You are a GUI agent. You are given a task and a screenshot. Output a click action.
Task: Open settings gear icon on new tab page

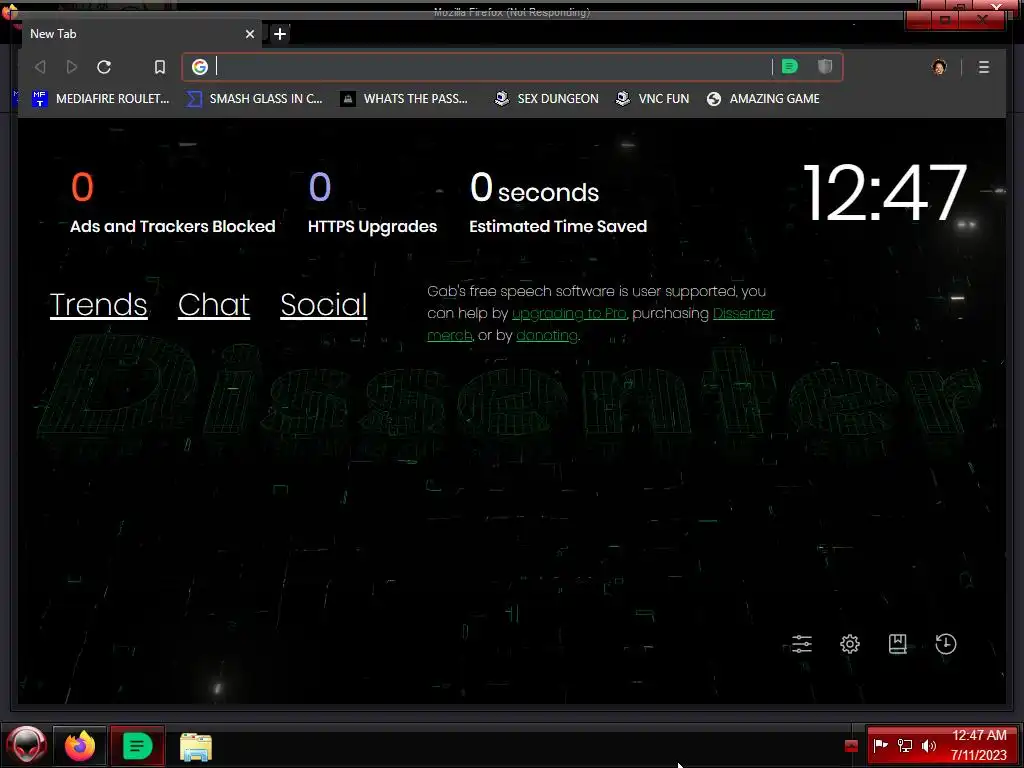pyautogui.click(x=850, y=644)
